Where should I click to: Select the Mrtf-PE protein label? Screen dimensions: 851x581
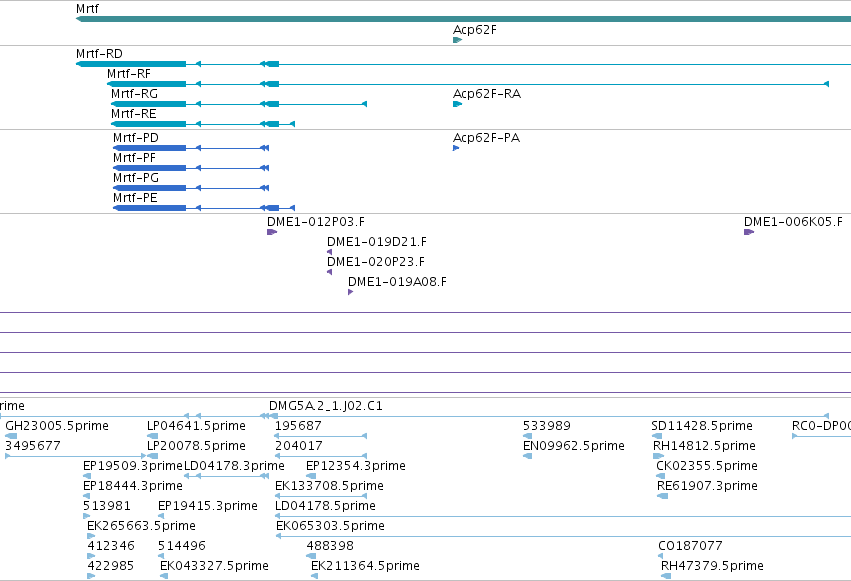click(x=135, y=198)
